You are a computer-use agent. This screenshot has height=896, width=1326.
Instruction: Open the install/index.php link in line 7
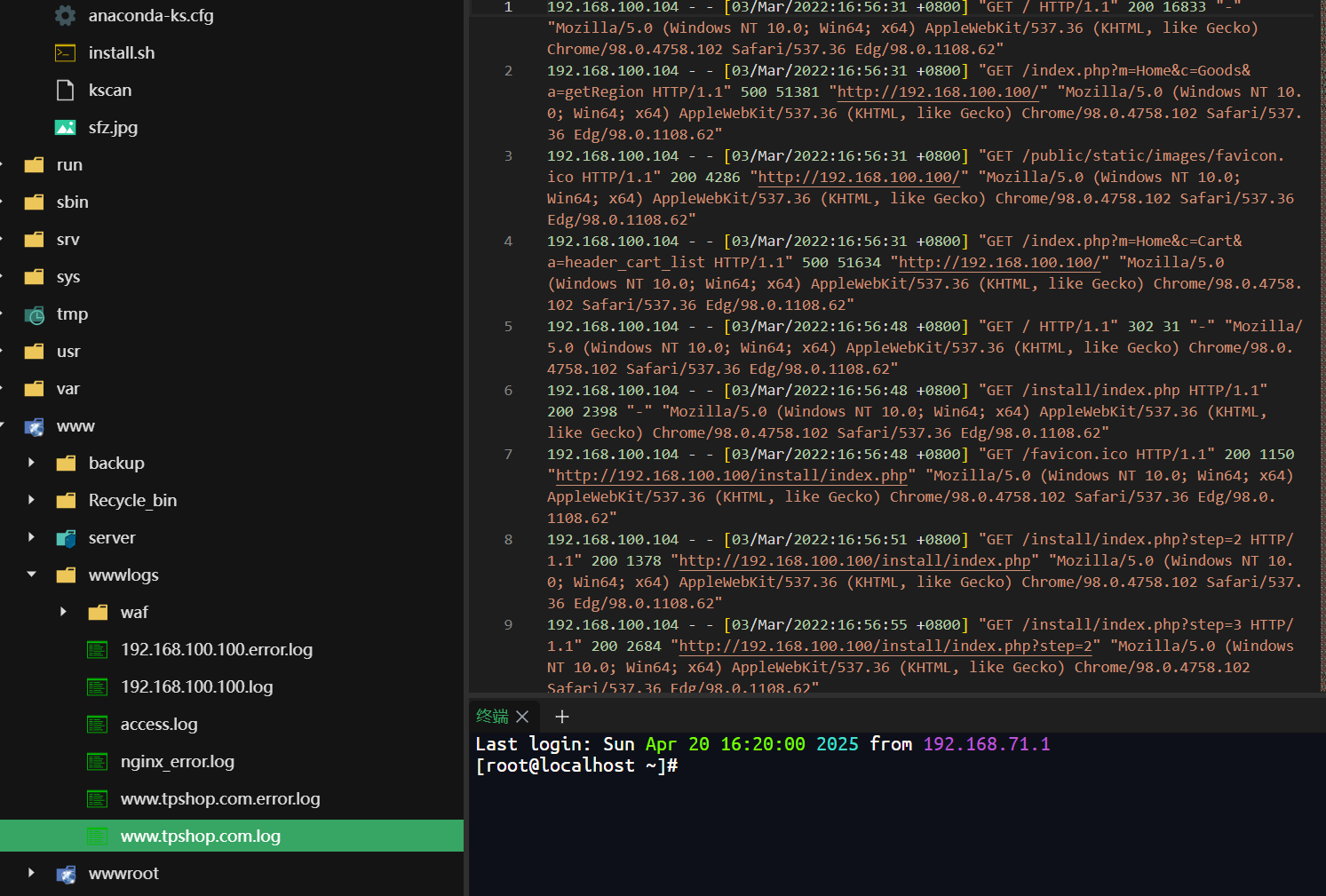click(732, 476)
